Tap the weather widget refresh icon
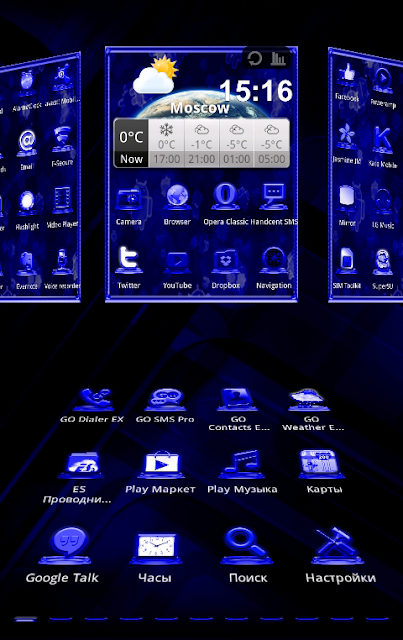The width and height of the screenshot is (403, 640). [255, 58]
